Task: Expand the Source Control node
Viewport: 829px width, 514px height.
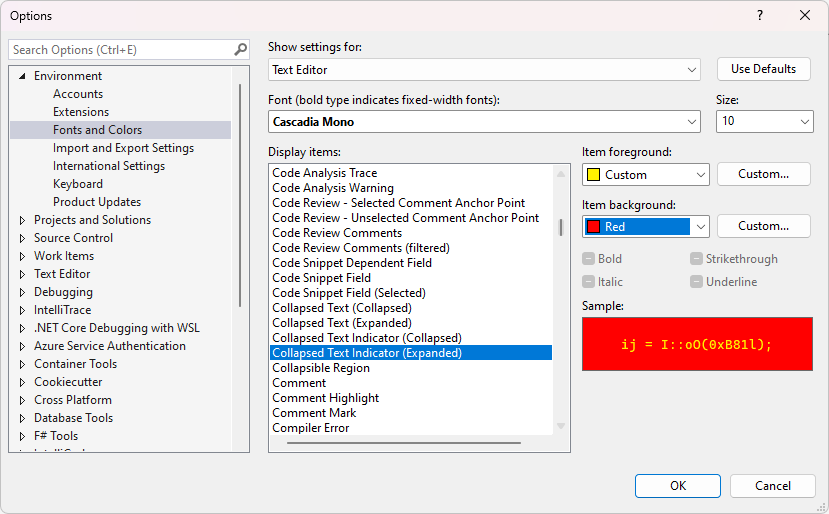Action: (22, 238)
